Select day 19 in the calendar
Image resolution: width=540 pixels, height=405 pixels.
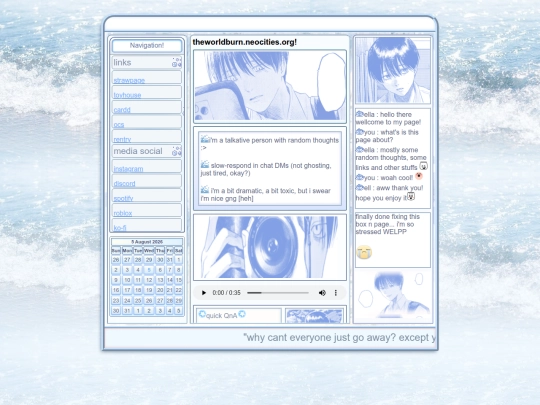coord(149,290)
